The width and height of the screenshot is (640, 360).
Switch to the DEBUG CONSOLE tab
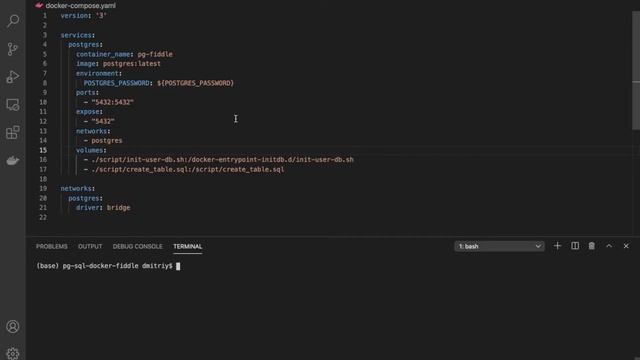tap(137, 247)
